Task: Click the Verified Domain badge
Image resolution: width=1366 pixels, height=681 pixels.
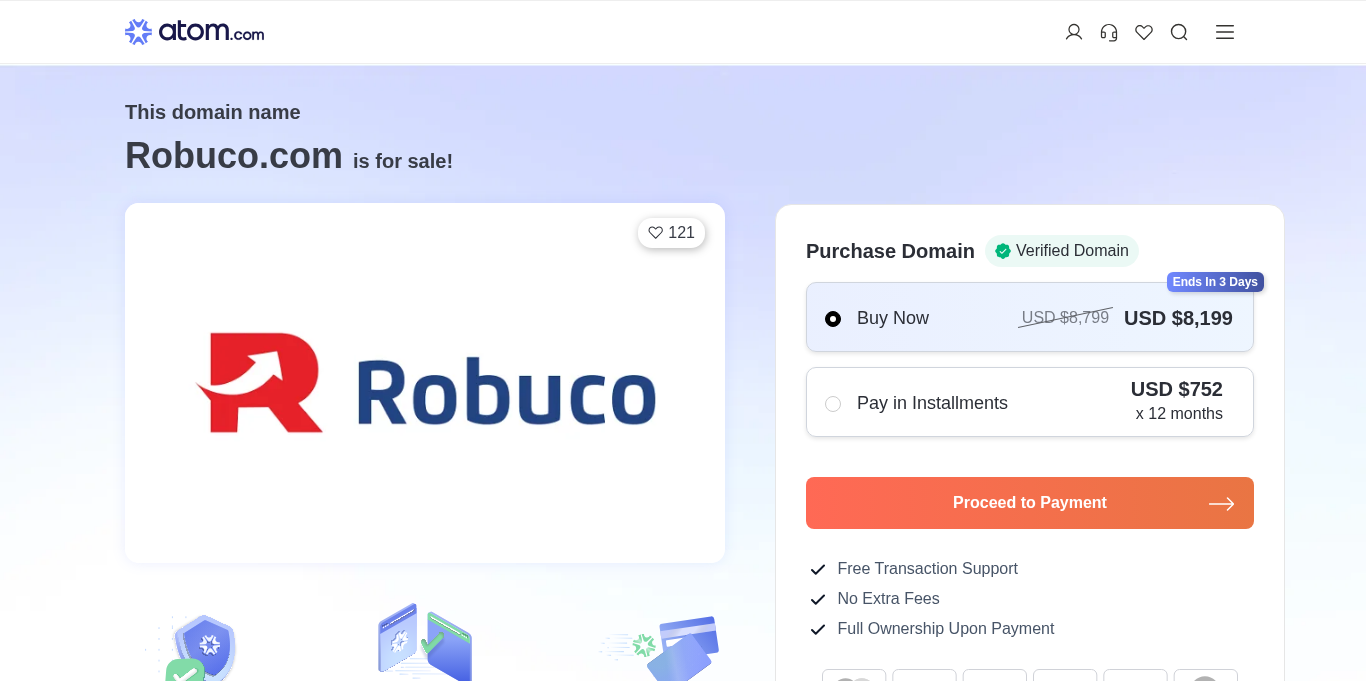Action: pos(1061,251)
